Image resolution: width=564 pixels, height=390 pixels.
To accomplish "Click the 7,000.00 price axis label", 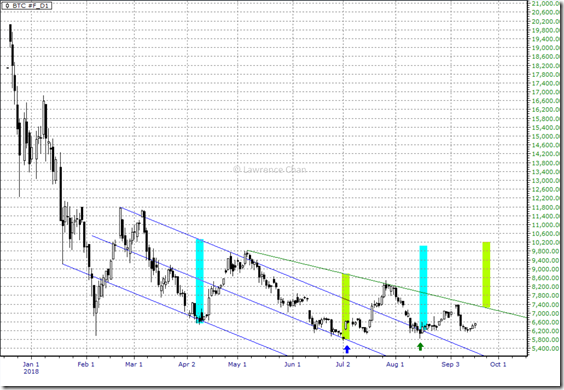I will 546,313.
